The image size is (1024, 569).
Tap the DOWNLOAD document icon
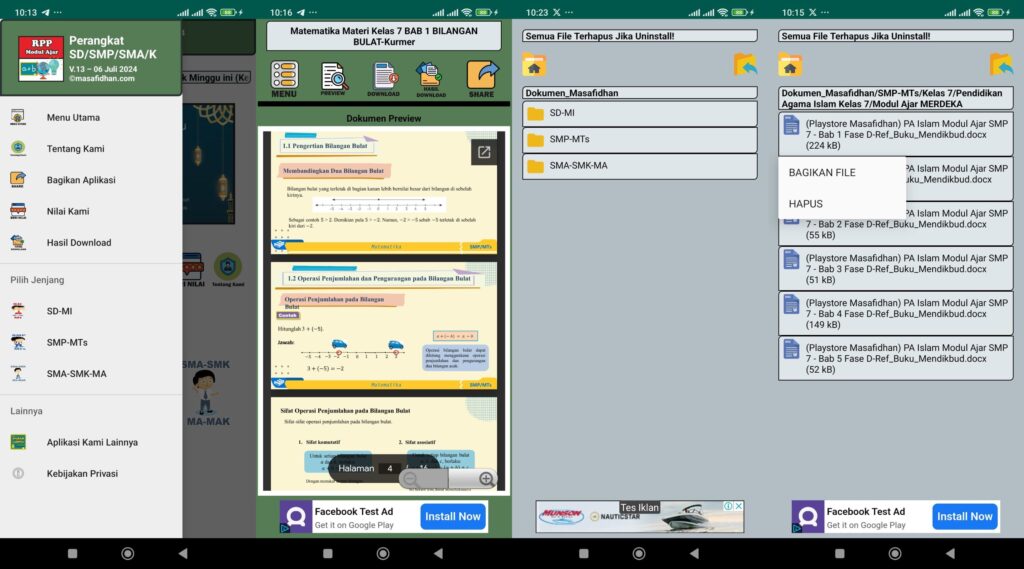(x=383, y=80)
